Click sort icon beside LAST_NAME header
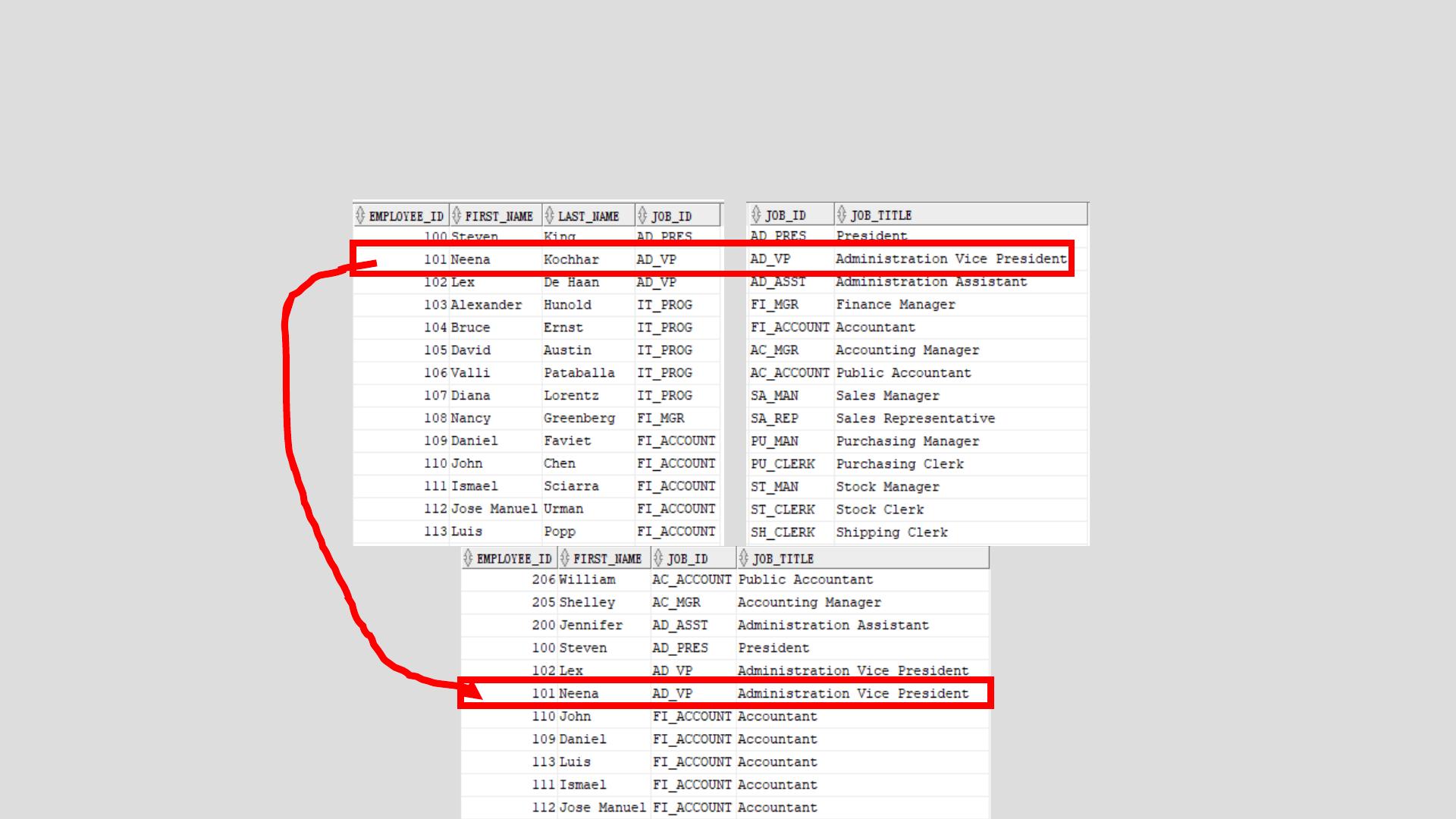The image size is (1456, 819). [550, 216]
